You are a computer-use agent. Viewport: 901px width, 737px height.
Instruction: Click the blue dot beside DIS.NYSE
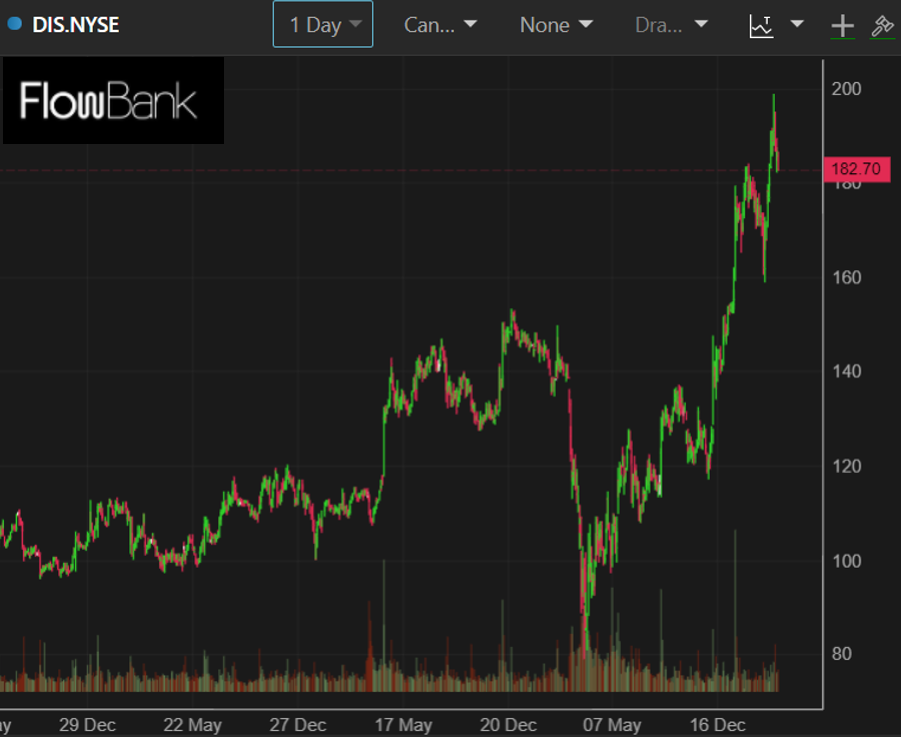(14, 24)
